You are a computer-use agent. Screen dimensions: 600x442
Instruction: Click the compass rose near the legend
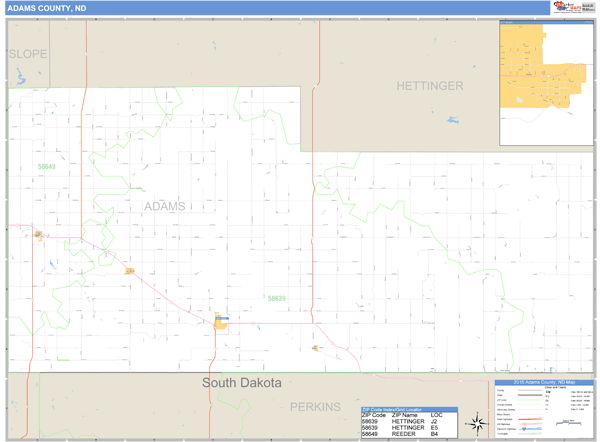coord(478,422)
